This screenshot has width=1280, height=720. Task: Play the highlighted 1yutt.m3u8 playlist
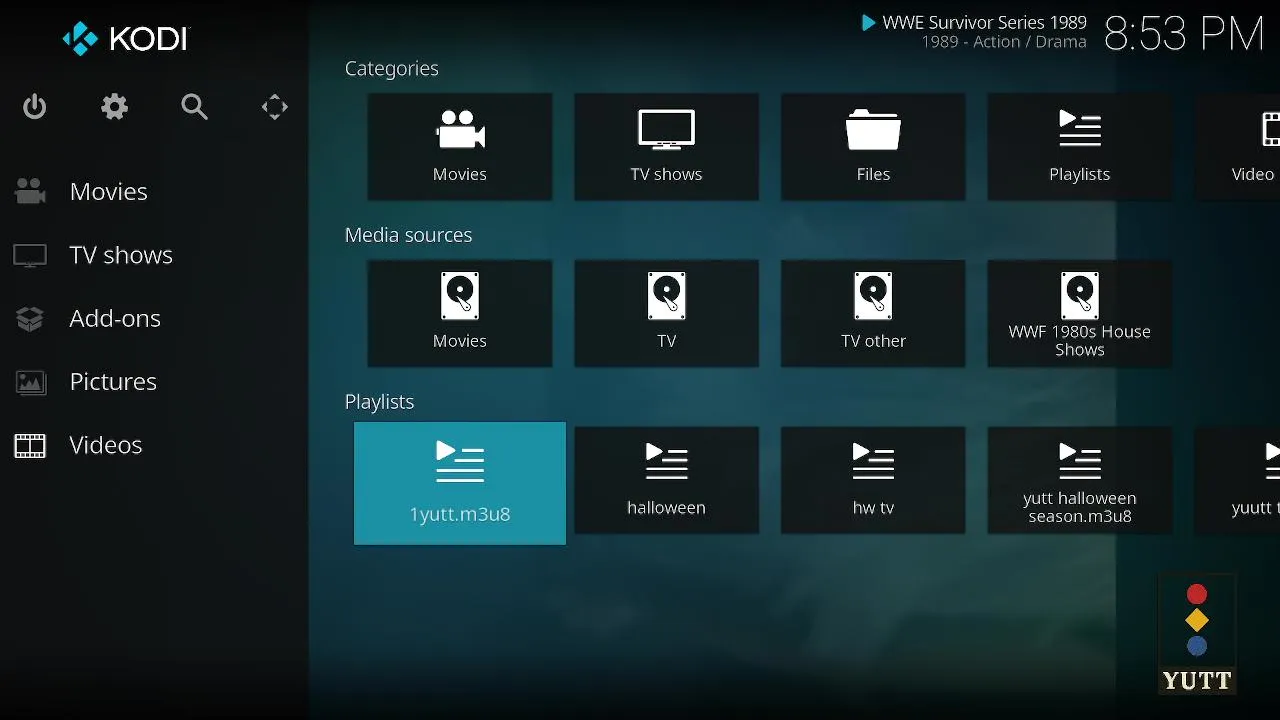coord(460,483)
